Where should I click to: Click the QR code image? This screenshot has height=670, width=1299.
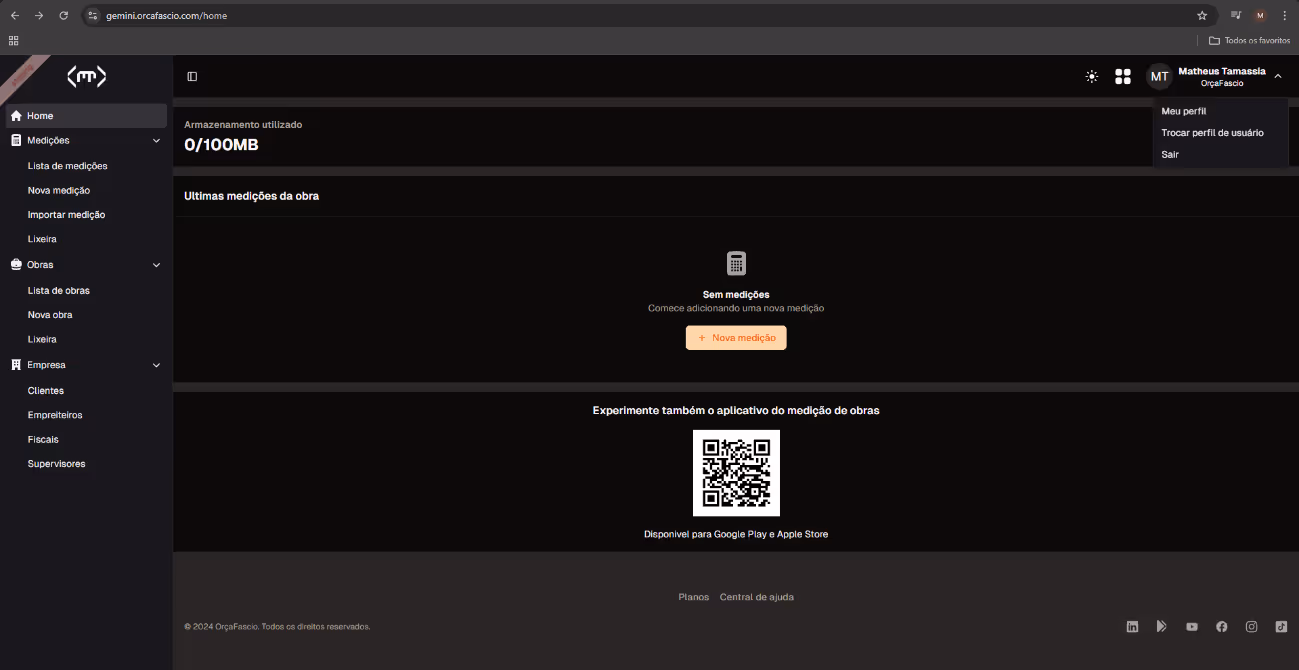736,473
